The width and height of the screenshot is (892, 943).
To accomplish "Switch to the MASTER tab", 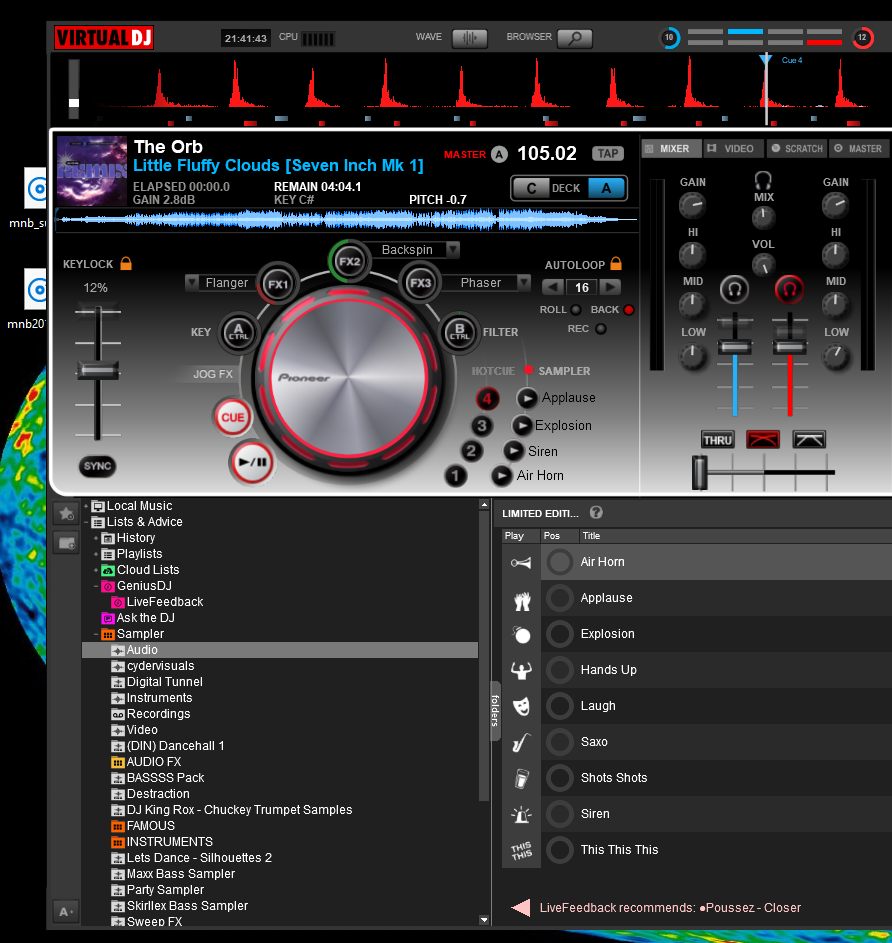I will tap(860, 149).
